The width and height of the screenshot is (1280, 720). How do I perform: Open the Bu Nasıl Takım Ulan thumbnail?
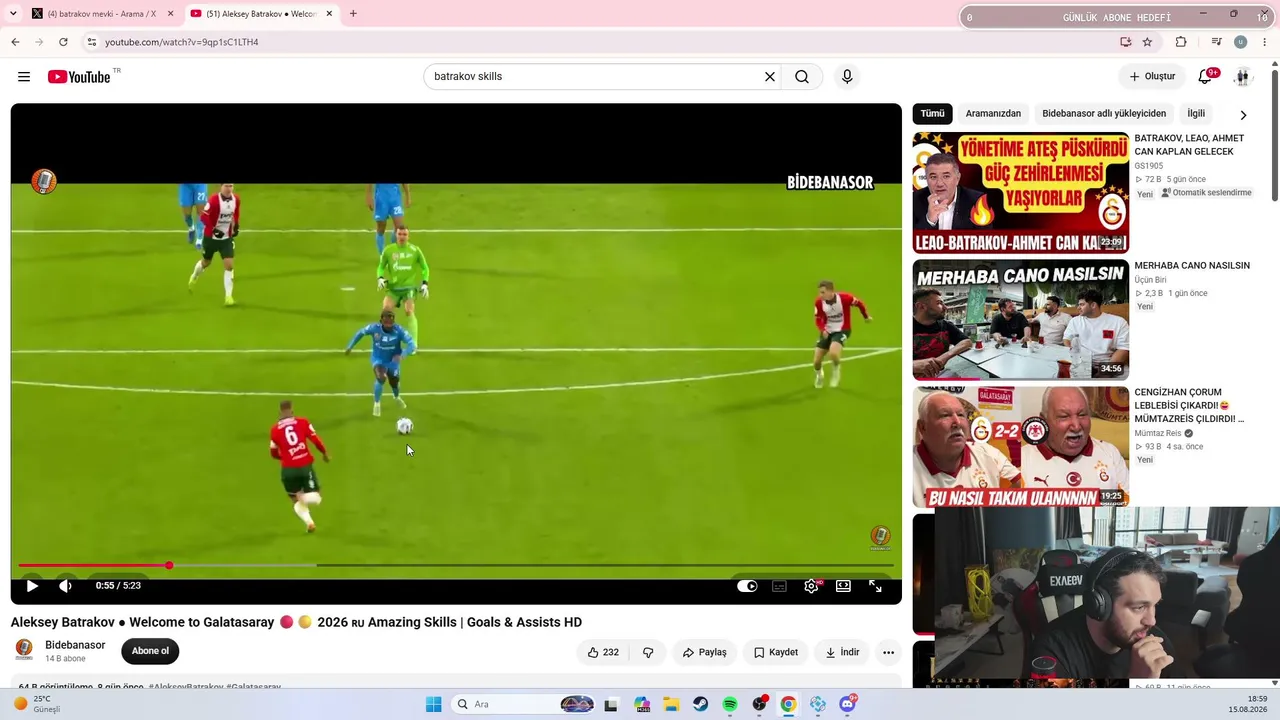(1021, 446)
